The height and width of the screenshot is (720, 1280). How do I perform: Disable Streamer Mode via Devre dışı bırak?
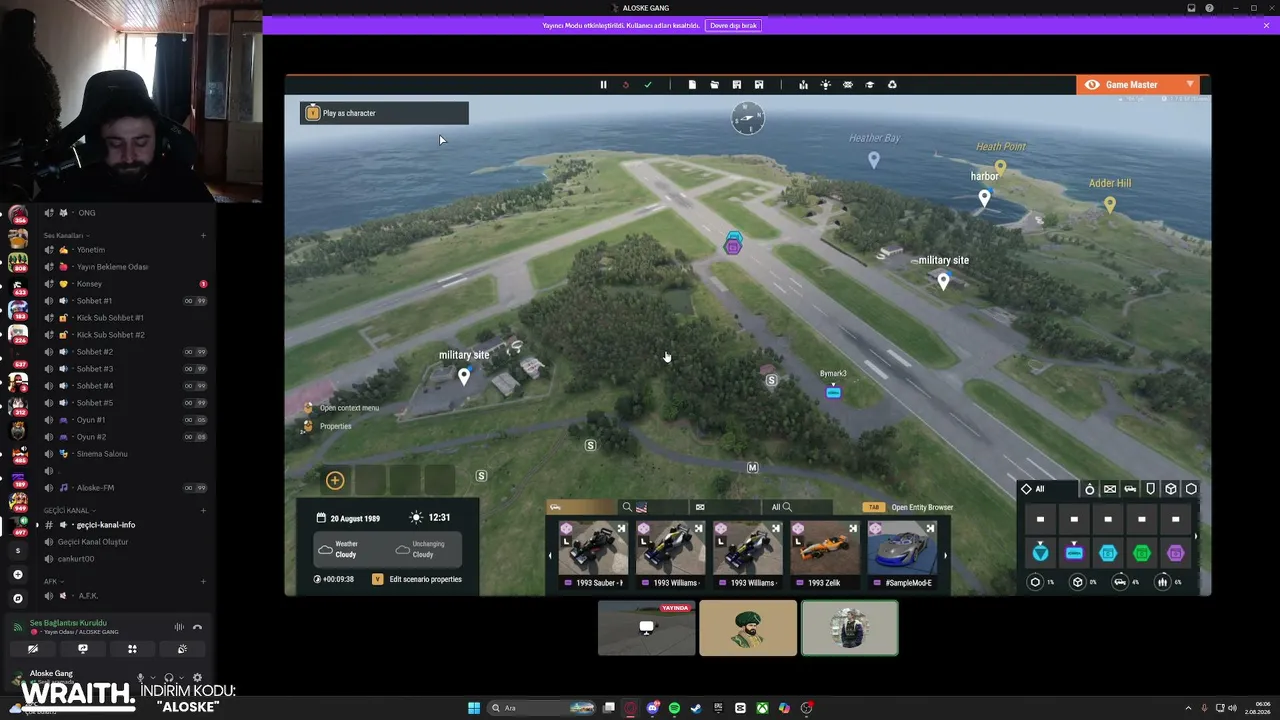coord(733,25)
